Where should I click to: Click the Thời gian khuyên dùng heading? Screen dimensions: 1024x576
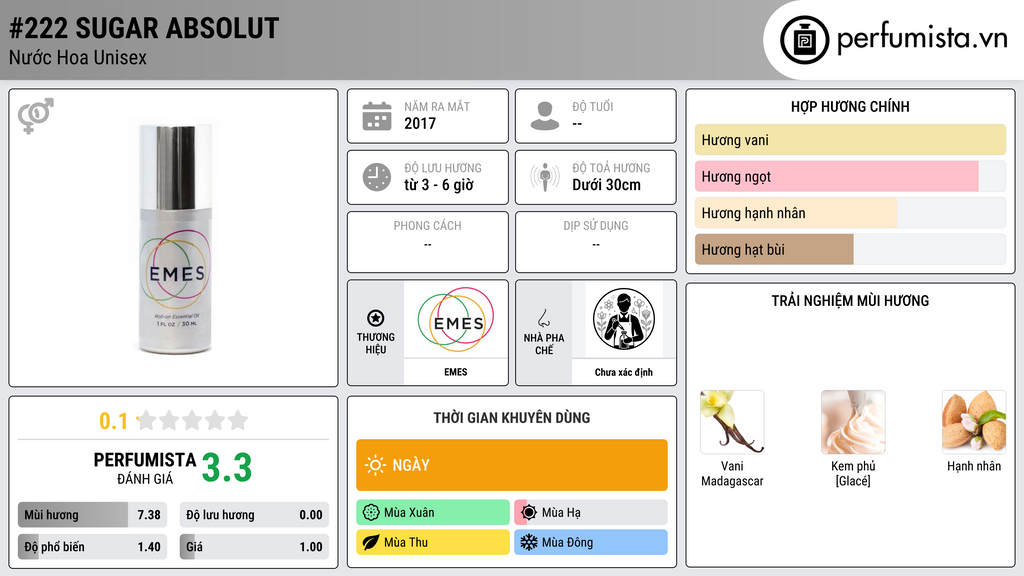pyautogui.click(x=512, y=418)
